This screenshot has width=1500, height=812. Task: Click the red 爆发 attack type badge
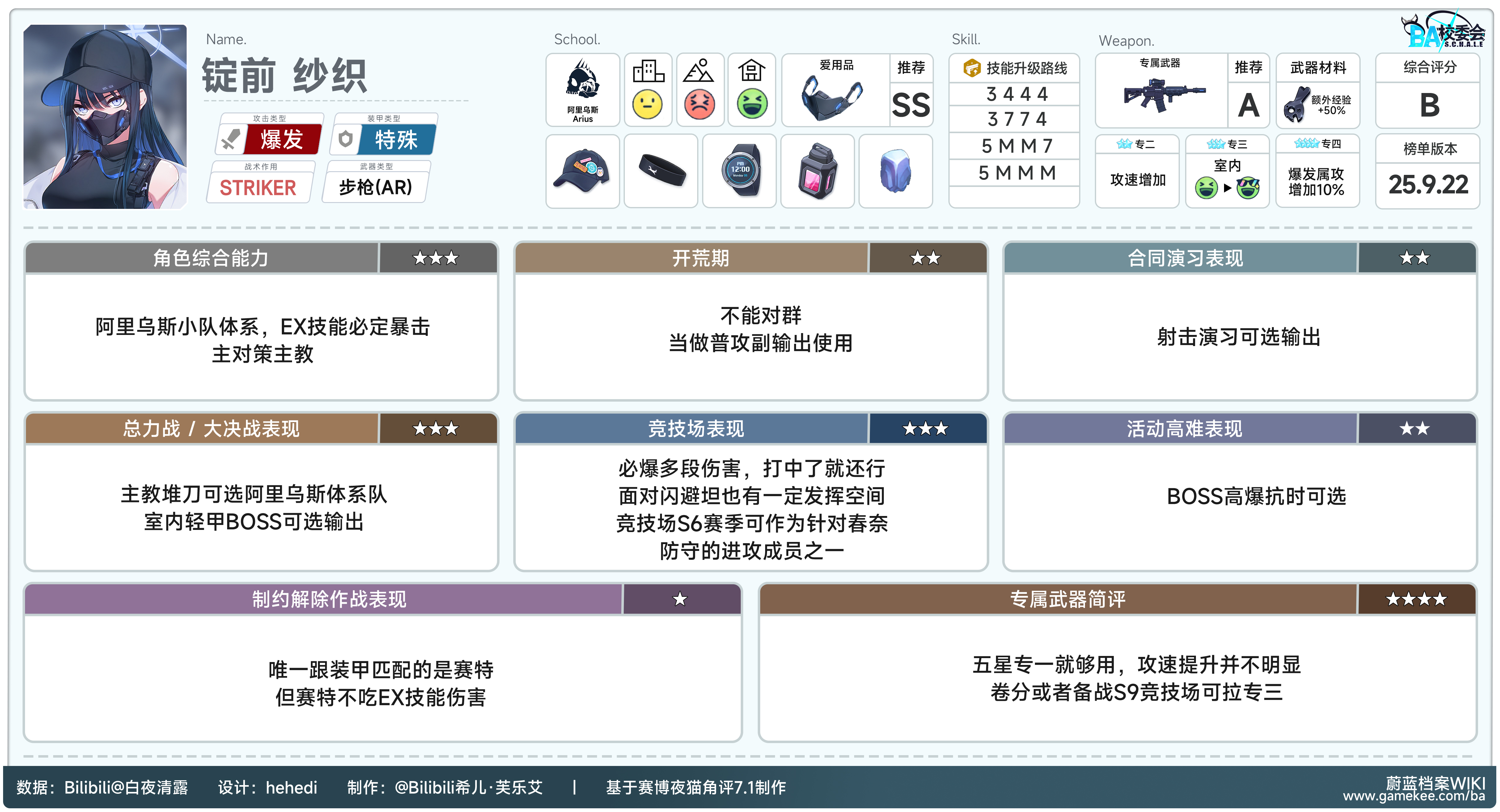pos(282,140)
